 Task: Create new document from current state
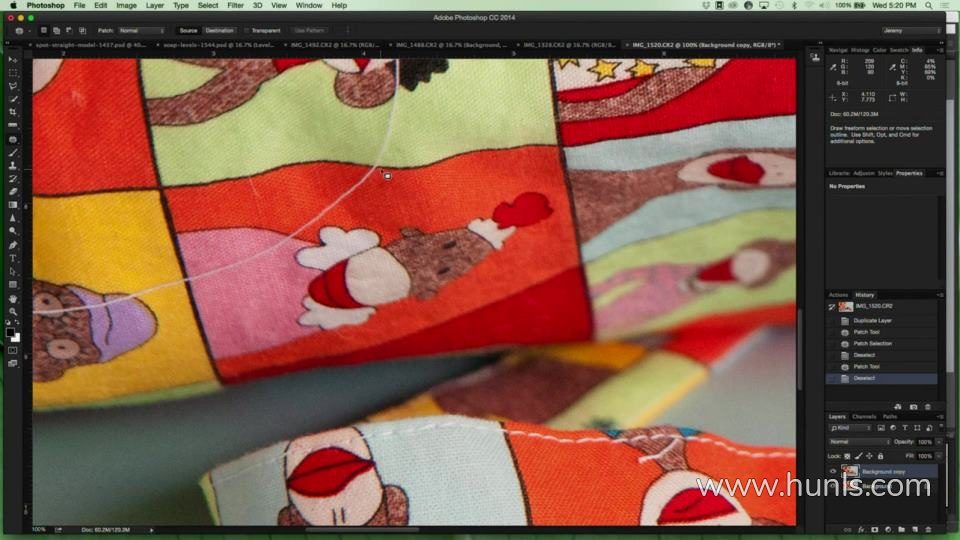pos(898,407)
